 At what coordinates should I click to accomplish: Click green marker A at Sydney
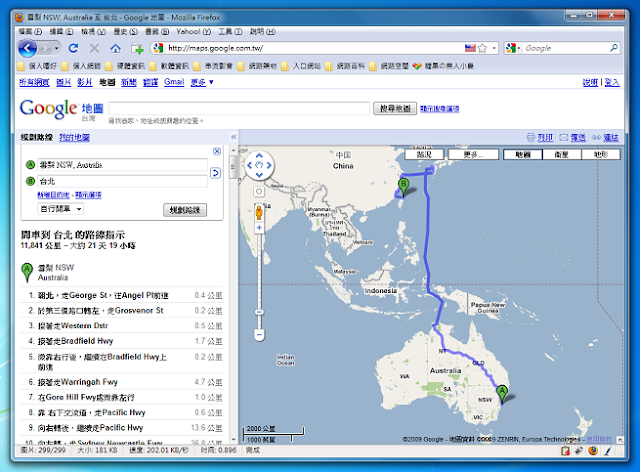pyautogui.click(x=502, y=395)
